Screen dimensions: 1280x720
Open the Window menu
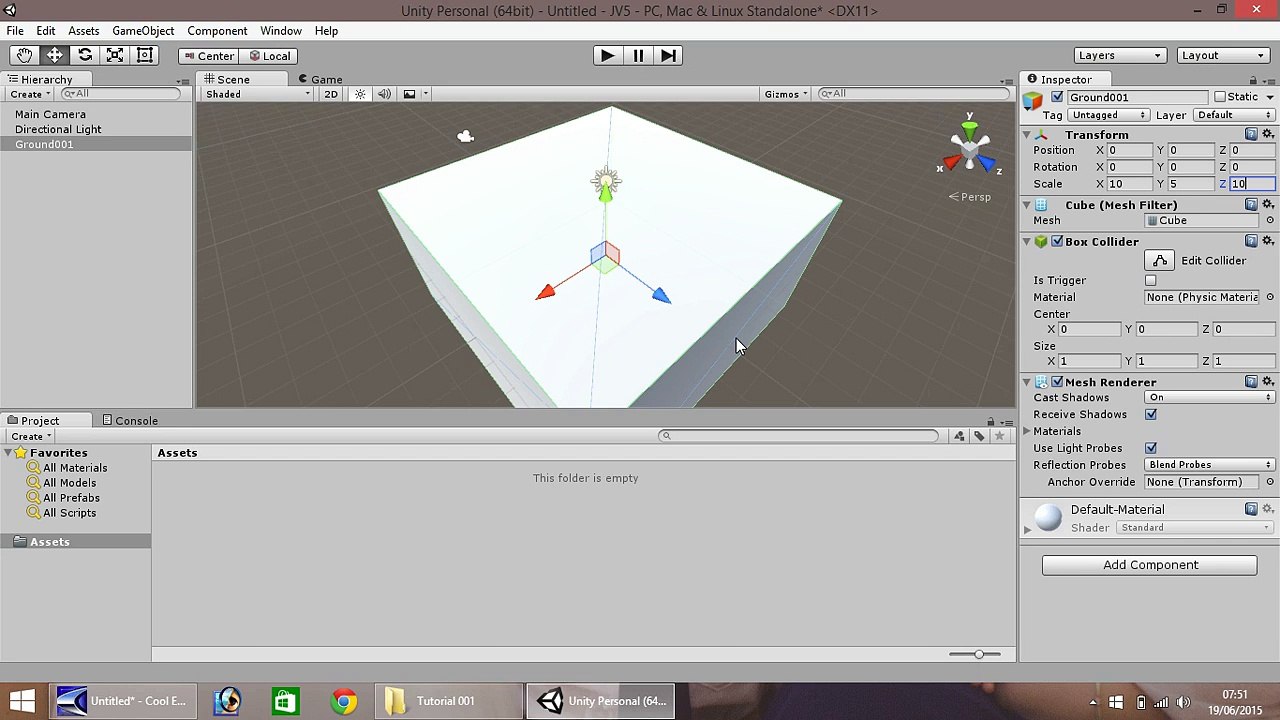[x=281, y=31]
